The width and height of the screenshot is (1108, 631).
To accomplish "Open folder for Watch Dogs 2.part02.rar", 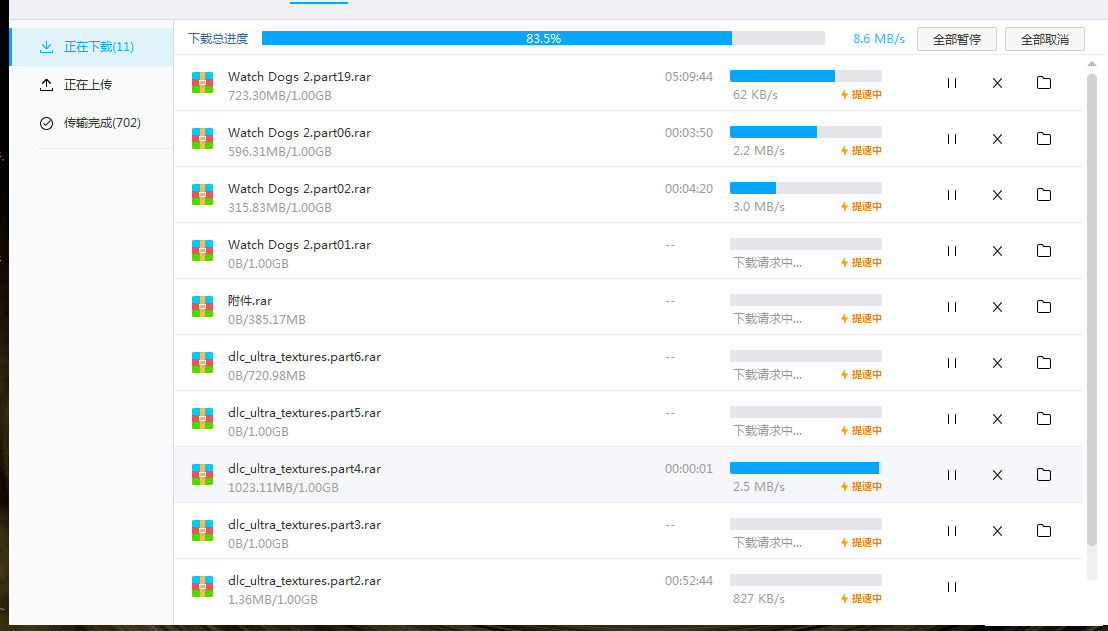I will [x=1044, y=194].
